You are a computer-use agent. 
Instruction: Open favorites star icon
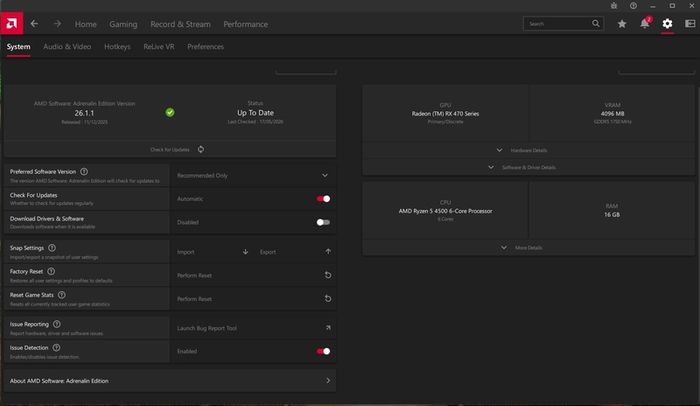pyautogui.click(x=622, y=24)
